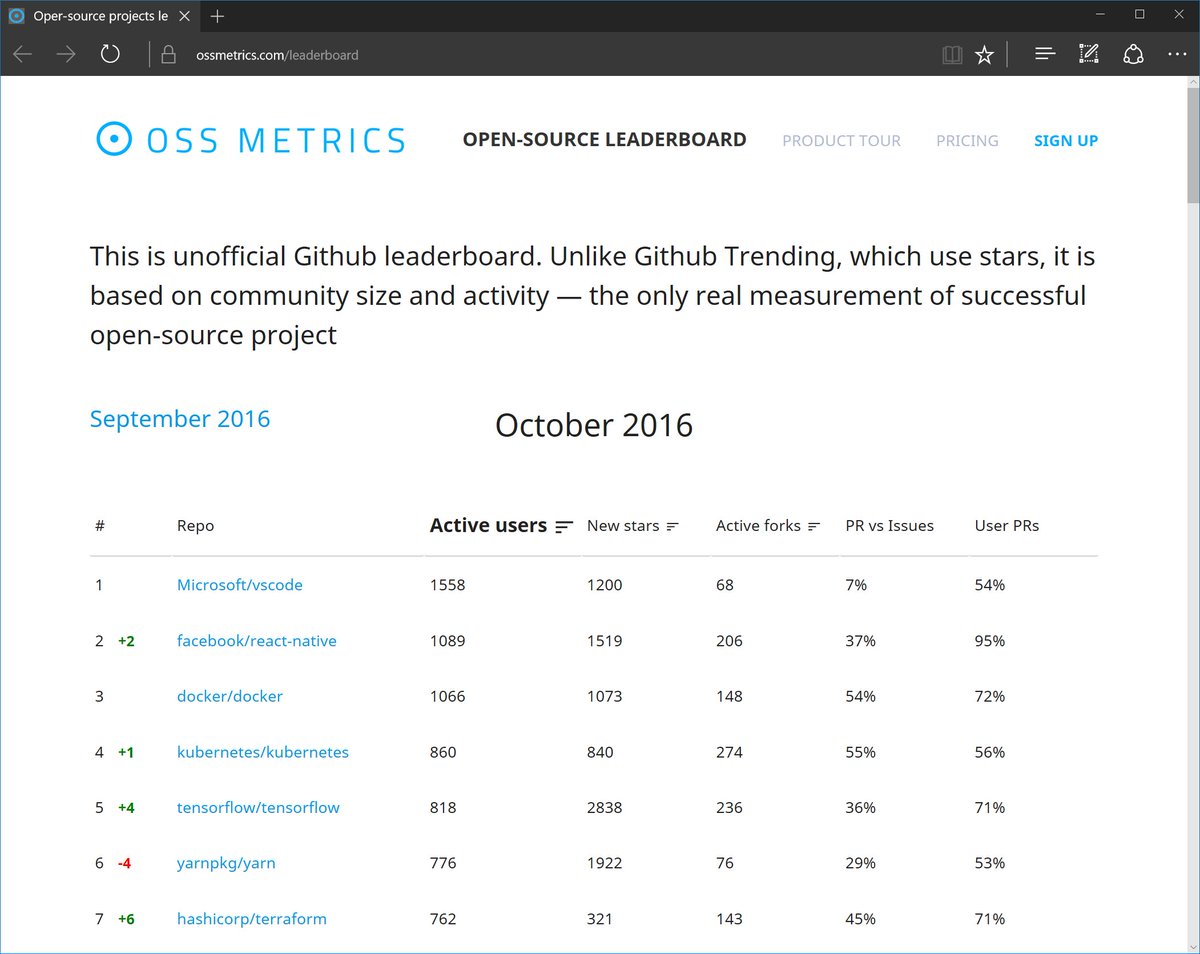
Task: Open the Pricing nav link
Action: (x=967, y=141)
